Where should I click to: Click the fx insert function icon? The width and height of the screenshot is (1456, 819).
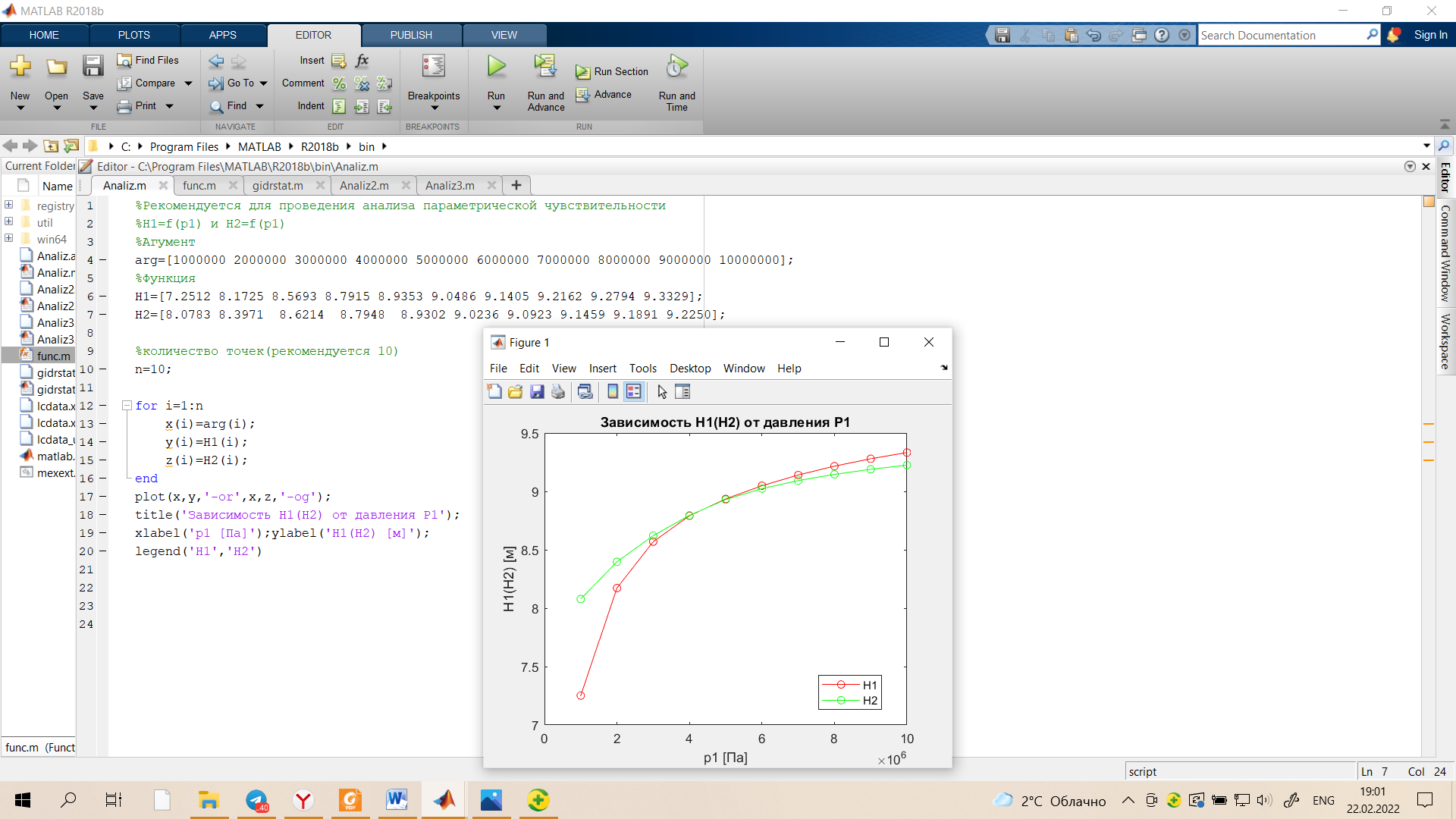362,61
